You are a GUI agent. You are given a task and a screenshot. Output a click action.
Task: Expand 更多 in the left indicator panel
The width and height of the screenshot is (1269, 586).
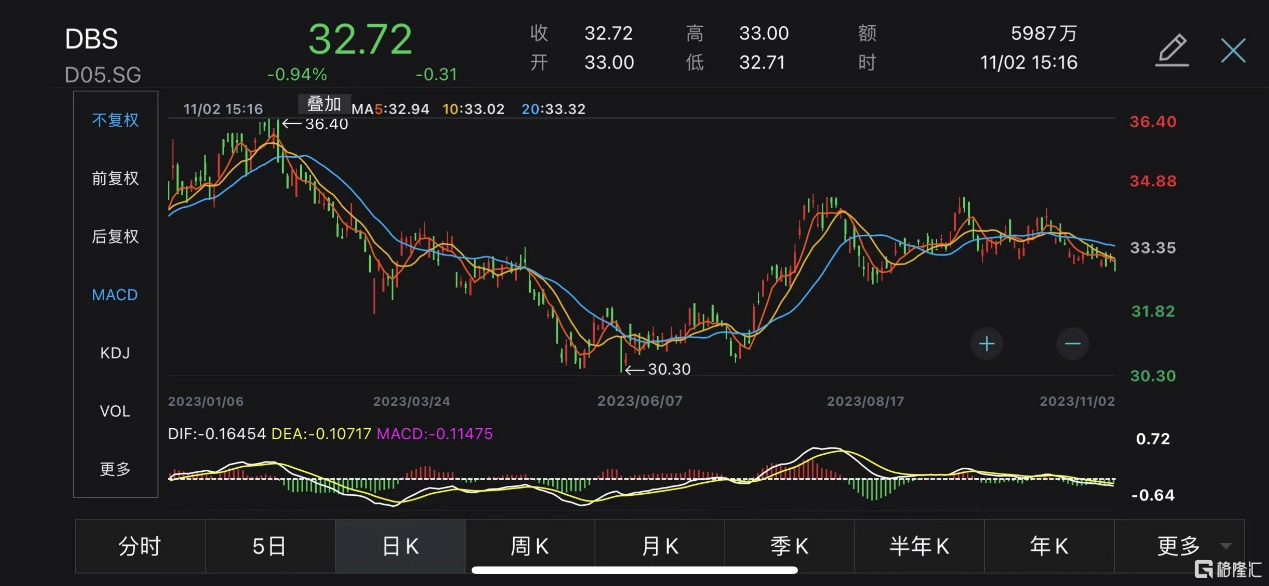click(x=115, y=469)
